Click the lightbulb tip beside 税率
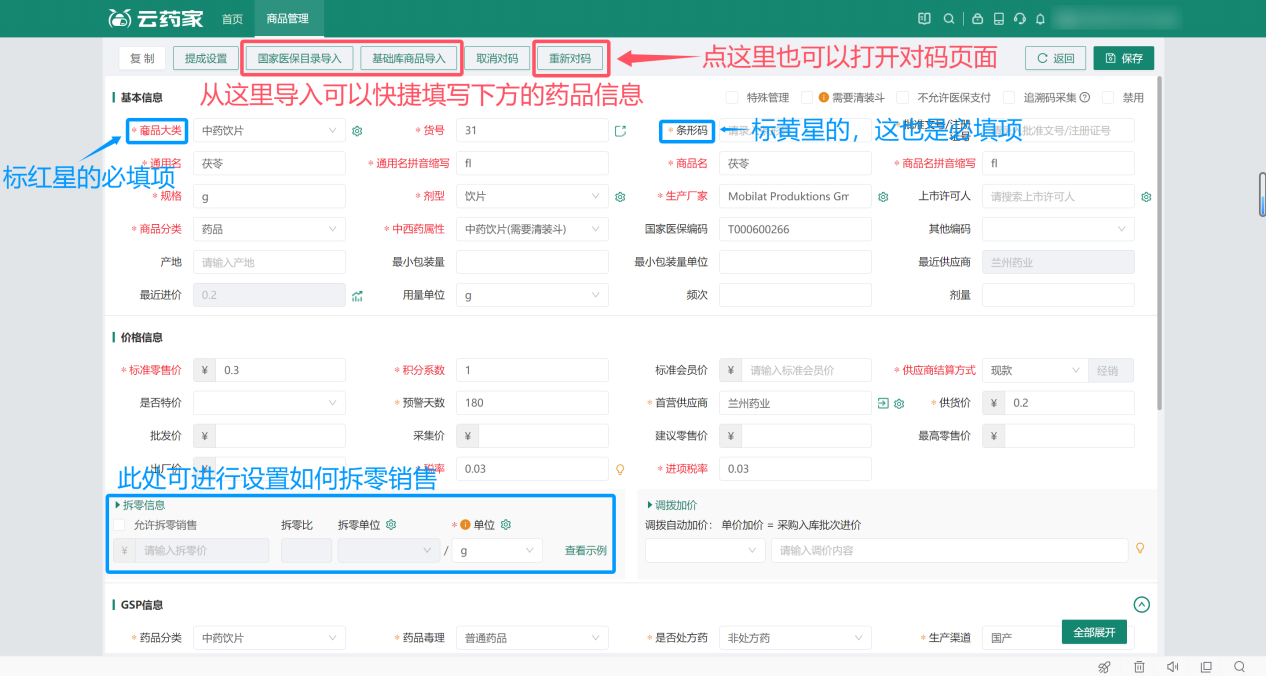Viewport: 1266px width, 676px height. click(x=620, y=469)
